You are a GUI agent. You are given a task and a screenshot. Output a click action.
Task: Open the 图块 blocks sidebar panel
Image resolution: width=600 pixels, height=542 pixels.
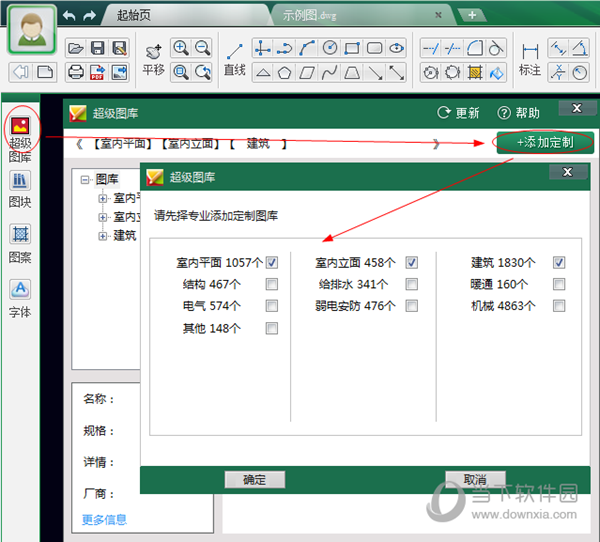(20, 189)
